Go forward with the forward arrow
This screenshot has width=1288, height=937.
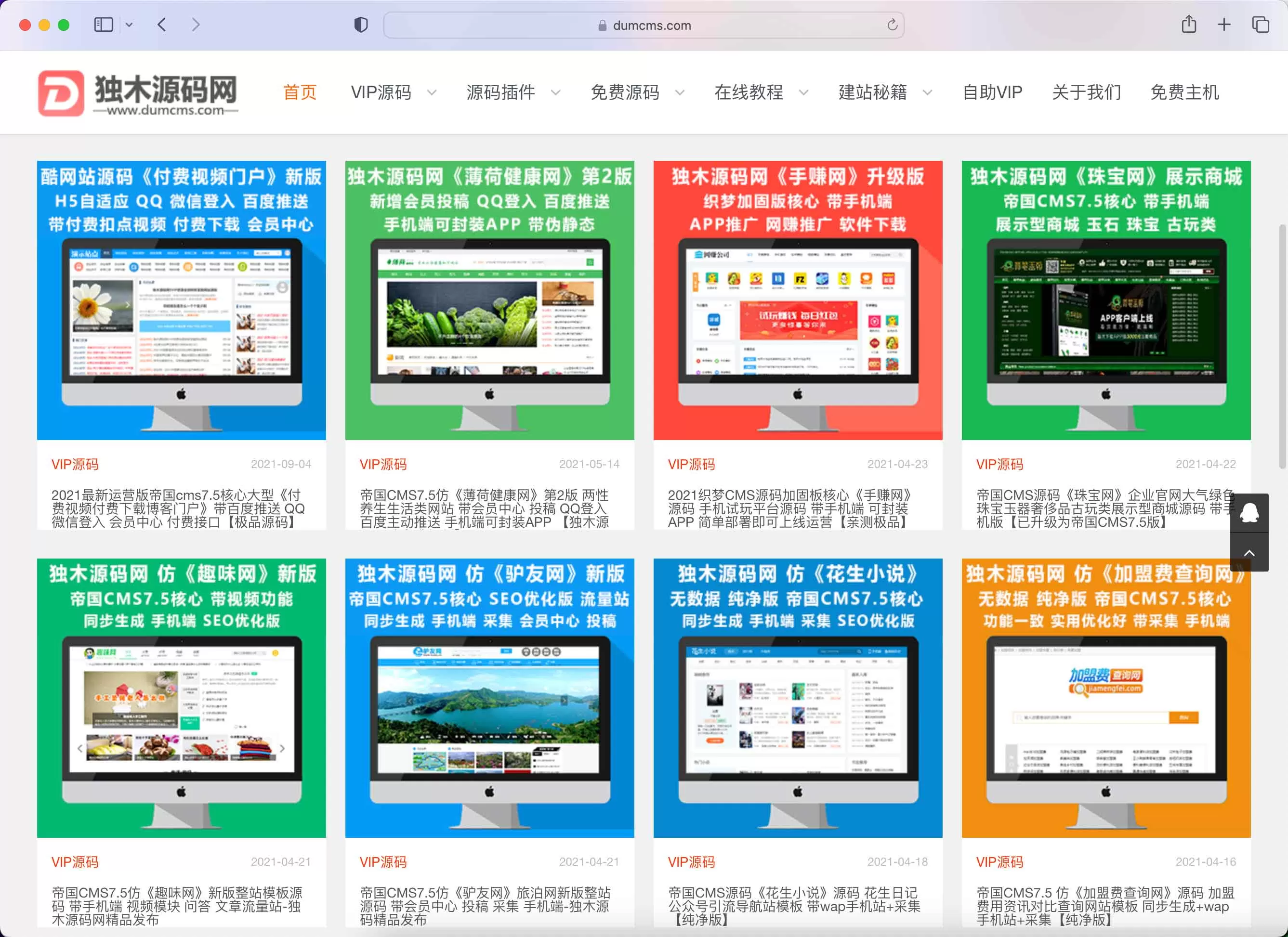click(196, 25)
